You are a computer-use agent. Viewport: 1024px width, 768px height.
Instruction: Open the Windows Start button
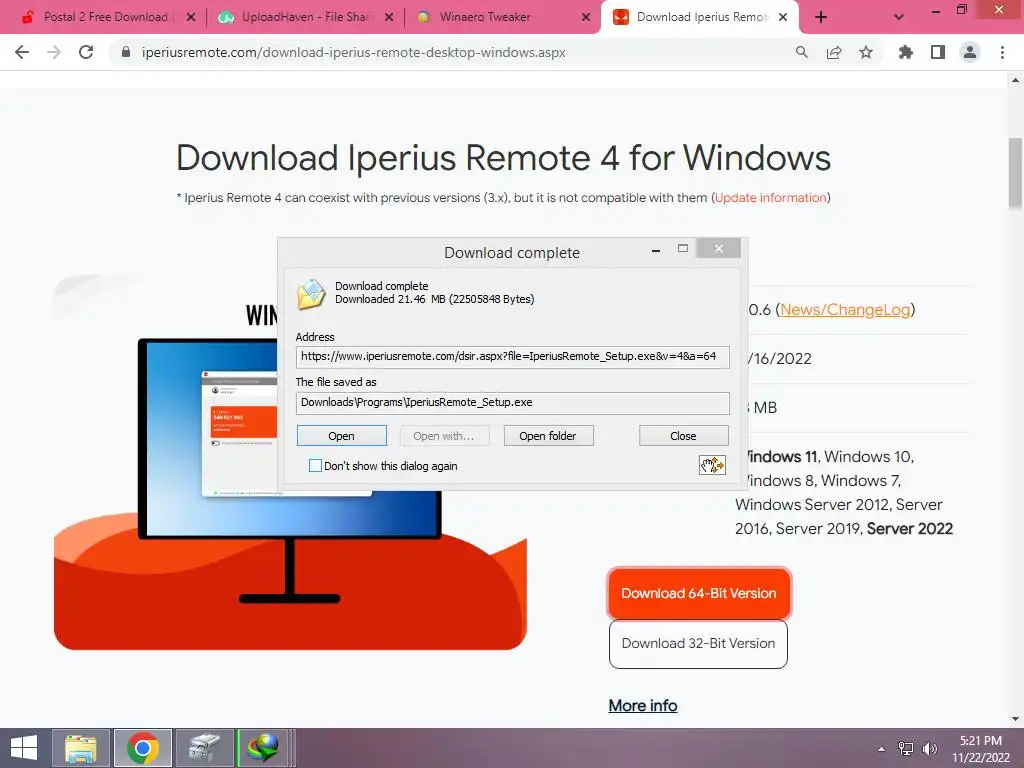click(24, 748)
